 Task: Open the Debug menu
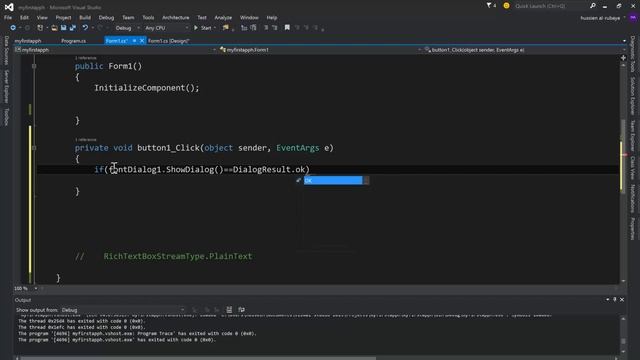[x=106, y=18]
